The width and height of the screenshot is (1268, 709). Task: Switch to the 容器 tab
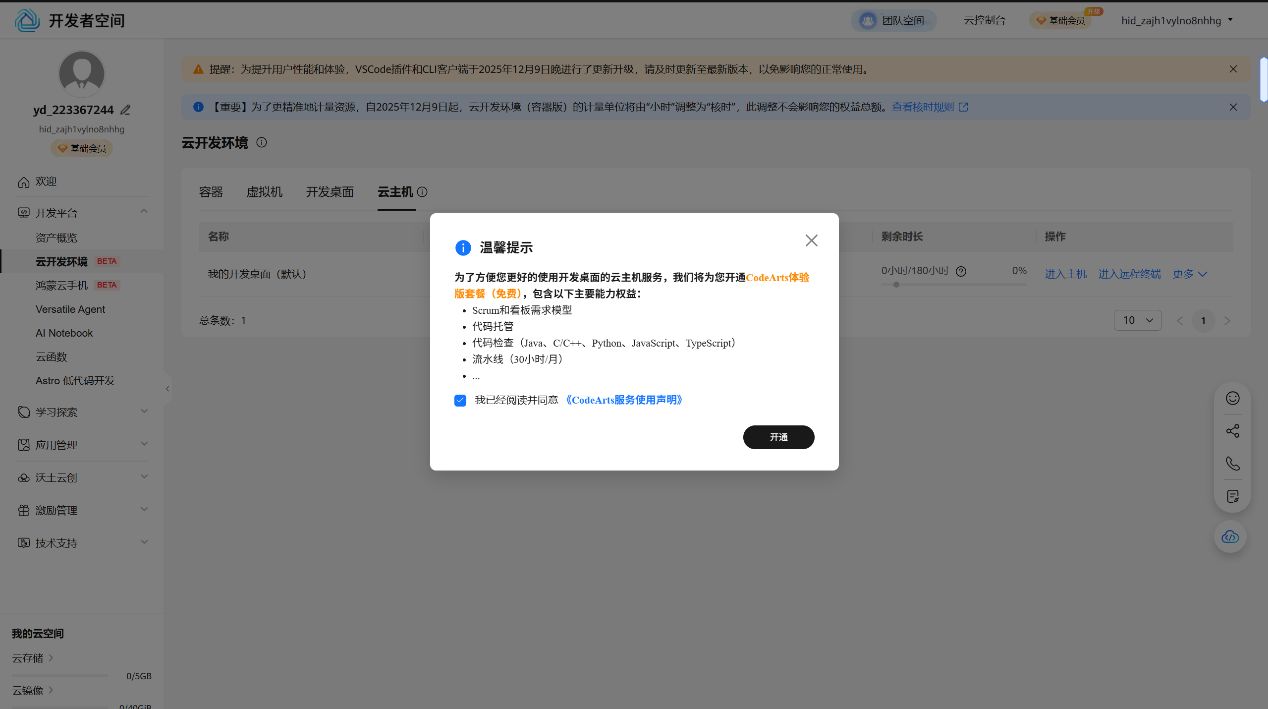pos(211,192)
